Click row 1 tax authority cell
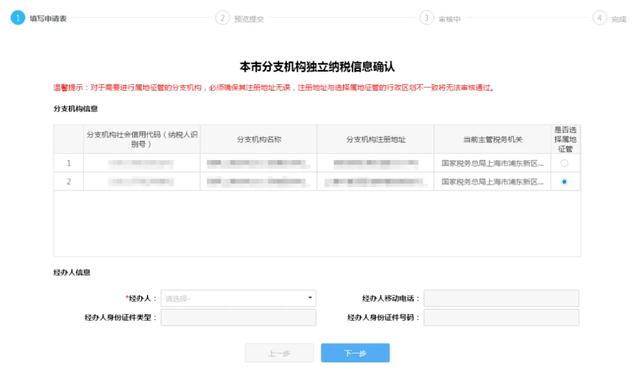The height and width of the screenshot is (373, 640). pyautogui.click(x=492, y=163)
